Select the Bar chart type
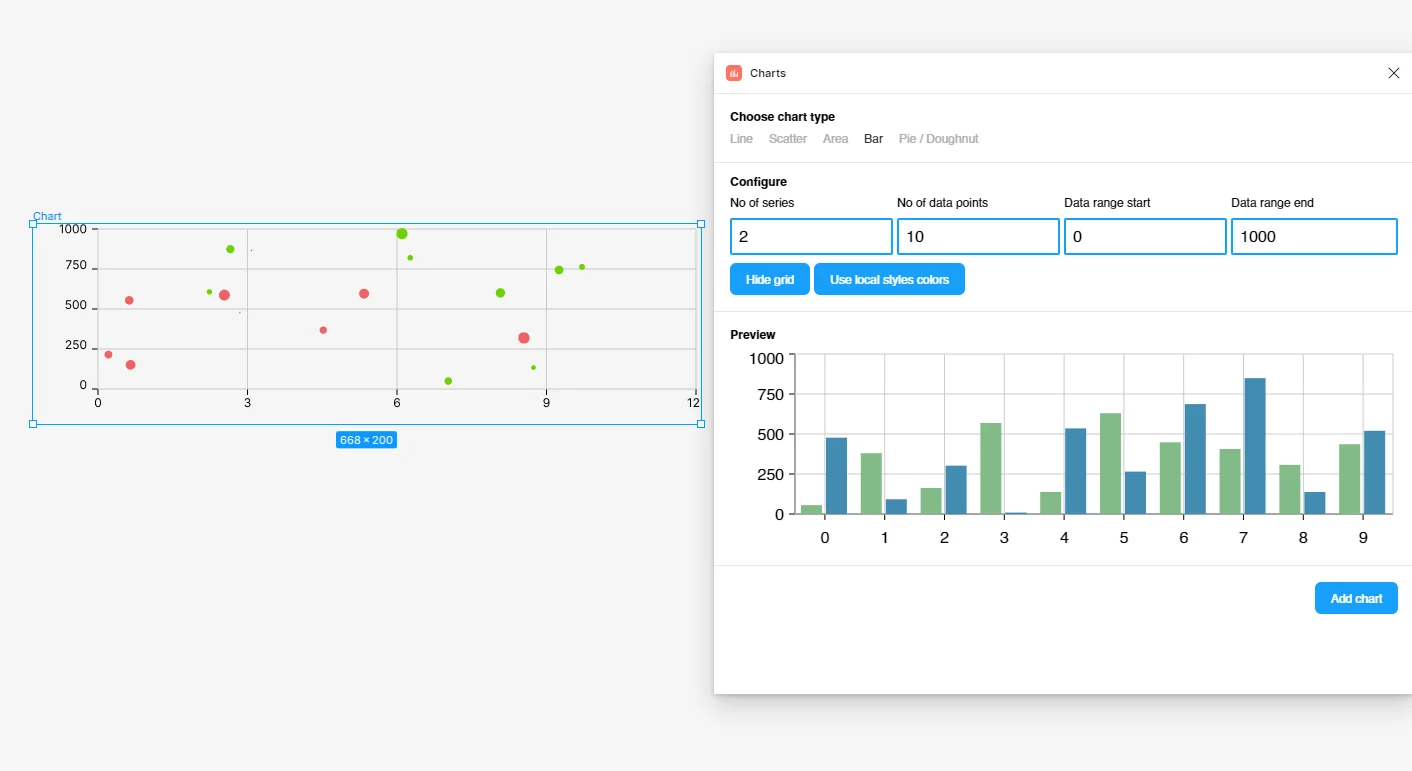Viewport: 1412px width, 771px height. pyautogui.click(x=873, y=139)
